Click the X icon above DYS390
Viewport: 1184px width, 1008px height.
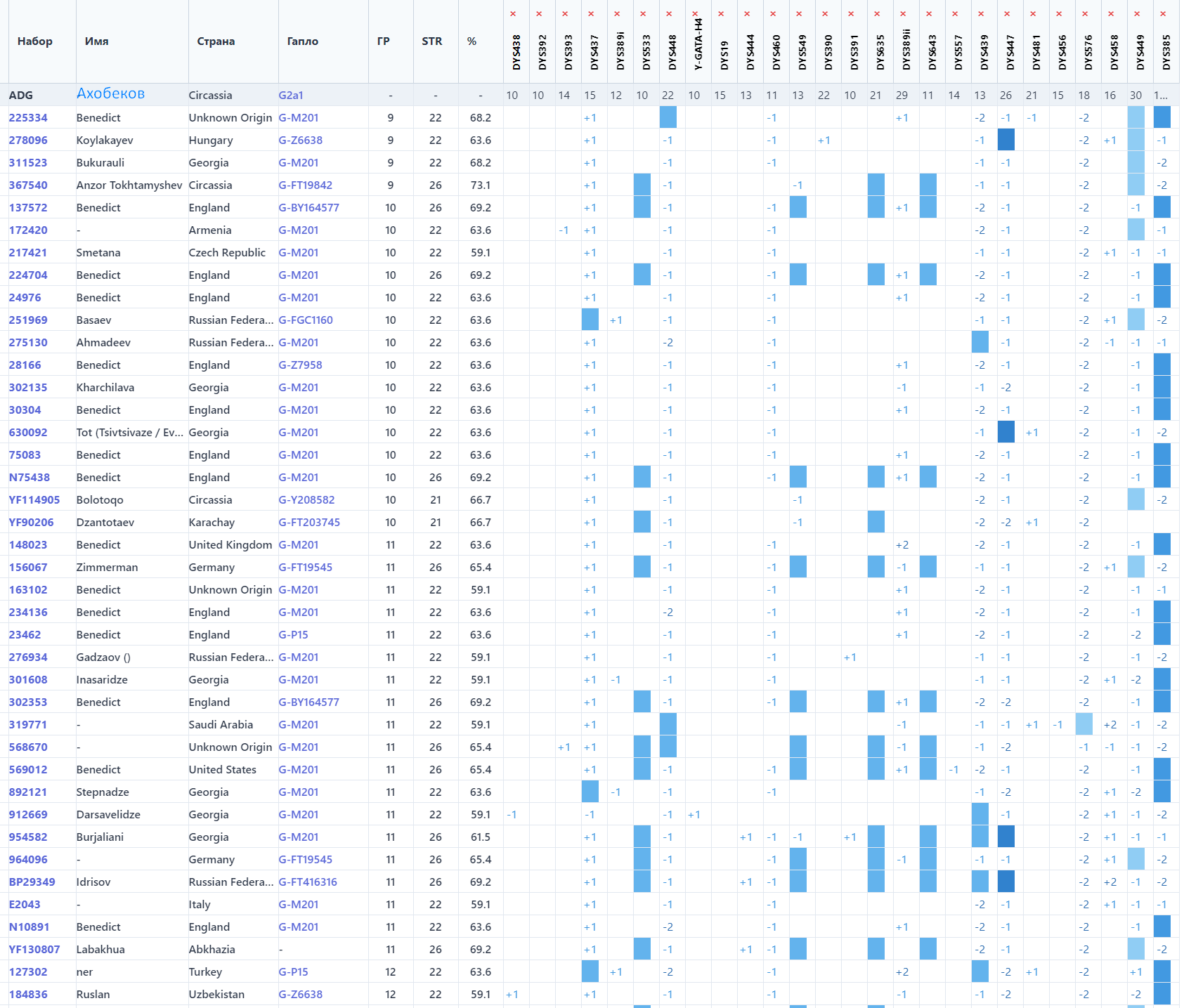(x=825, y=14)
